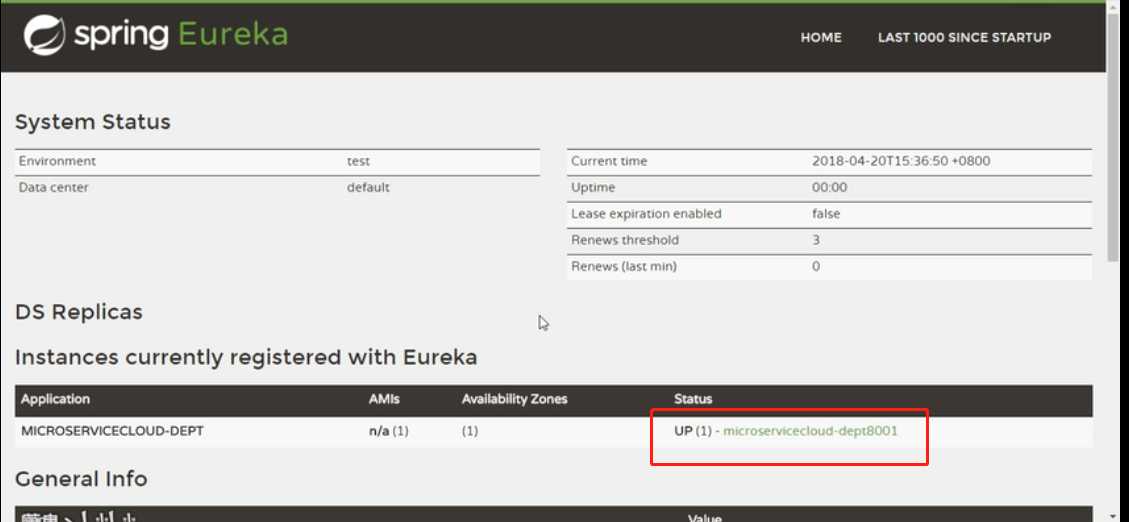Screen dimensions: 1129x522
Task: Click the Uptime label
Action: coord(593,187)
